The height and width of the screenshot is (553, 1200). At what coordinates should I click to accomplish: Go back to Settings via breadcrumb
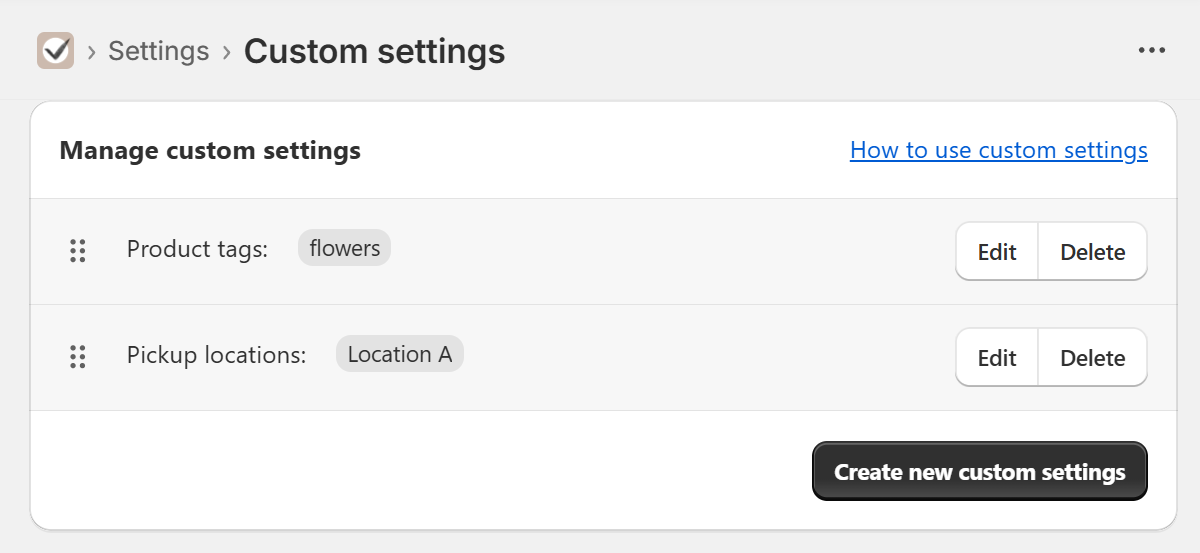point(159,51)
